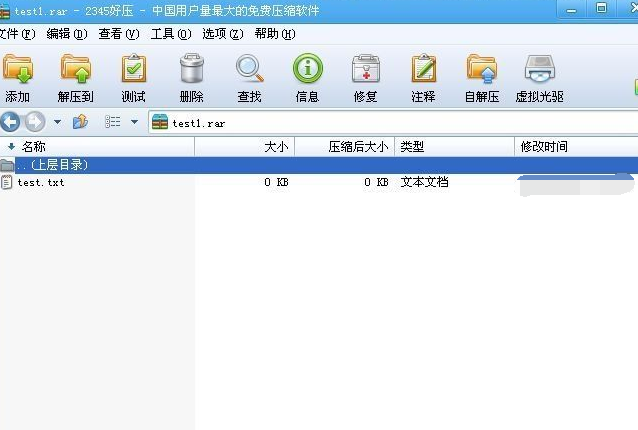The height and width of the screenshot is (430, 638).
Task: Open the 编辑(D) menu
Action: pyautogui.click(x=67, y=34)
